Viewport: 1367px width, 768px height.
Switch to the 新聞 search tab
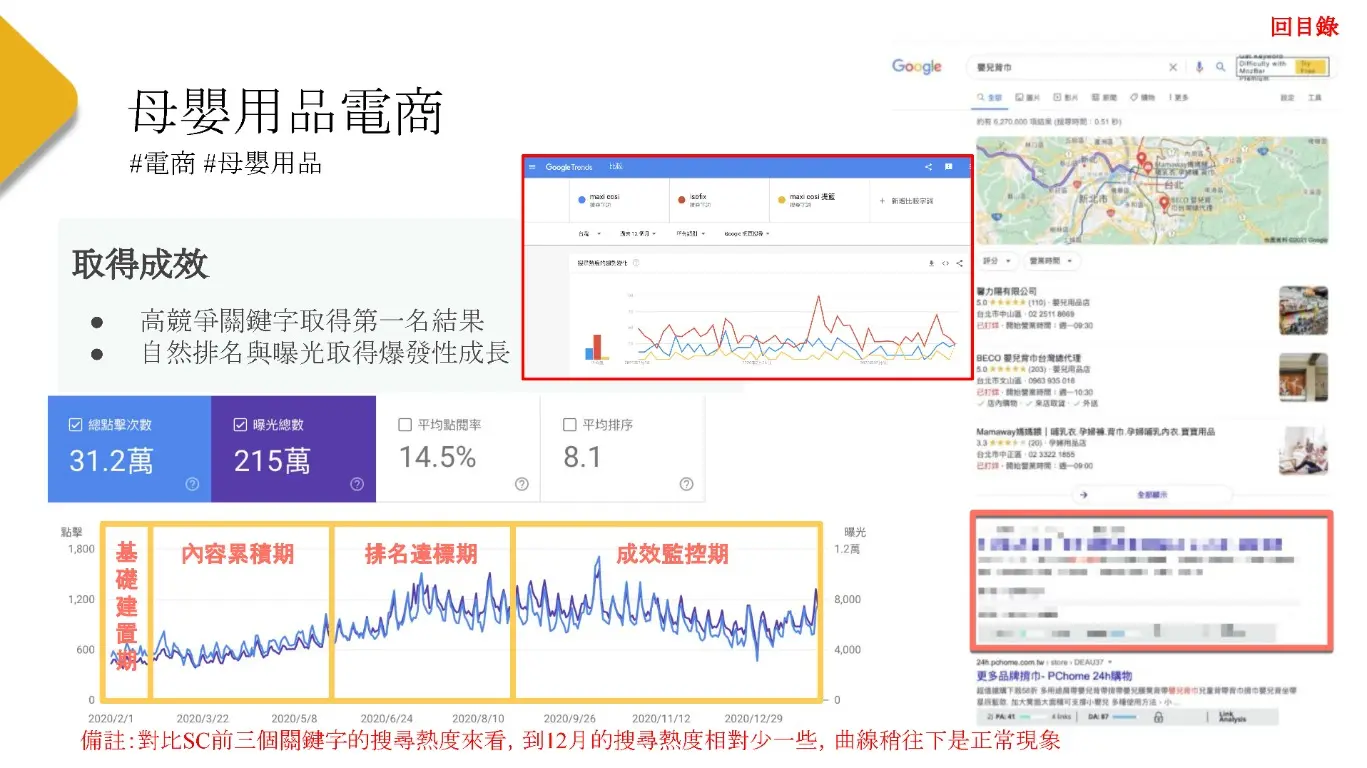pos(1104,98)
